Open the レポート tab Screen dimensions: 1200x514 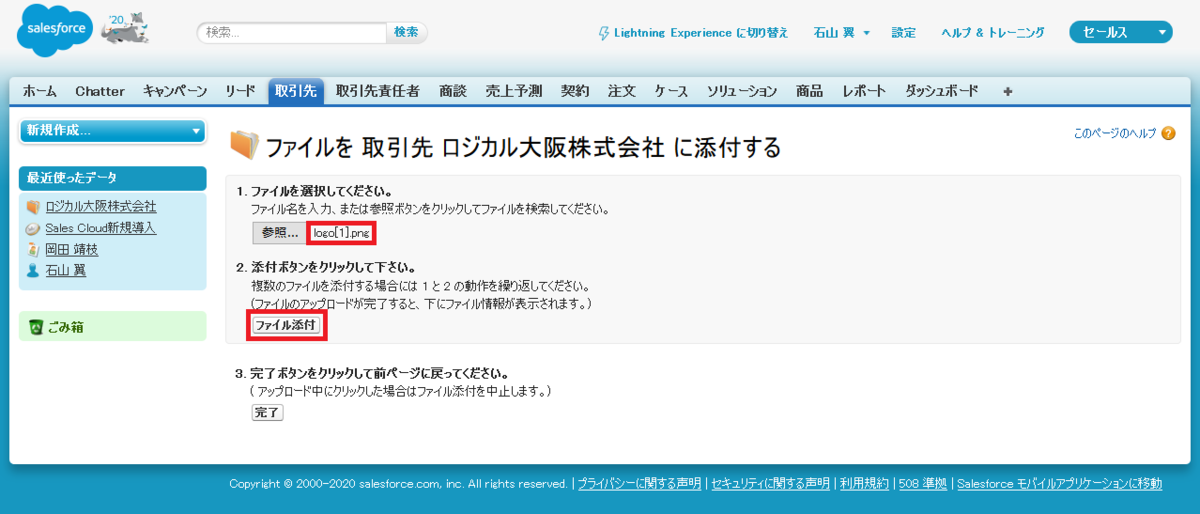point(864,91)
